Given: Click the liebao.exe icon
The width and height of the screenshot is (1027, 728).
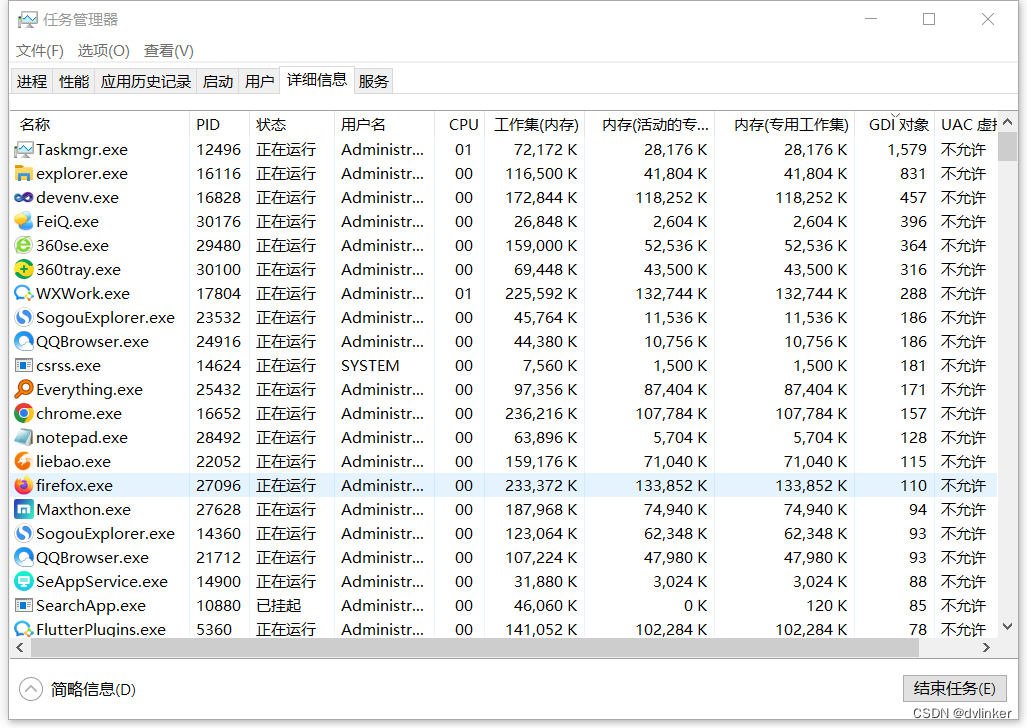Looking at the screenshot, I should pos(24,461).
